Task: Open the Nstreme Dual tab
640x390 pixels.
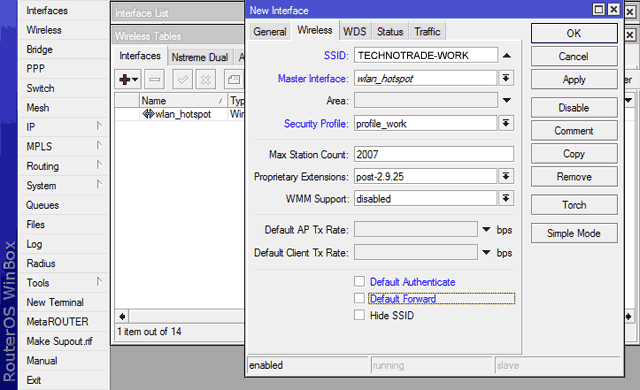Action: tap(200, 57)
